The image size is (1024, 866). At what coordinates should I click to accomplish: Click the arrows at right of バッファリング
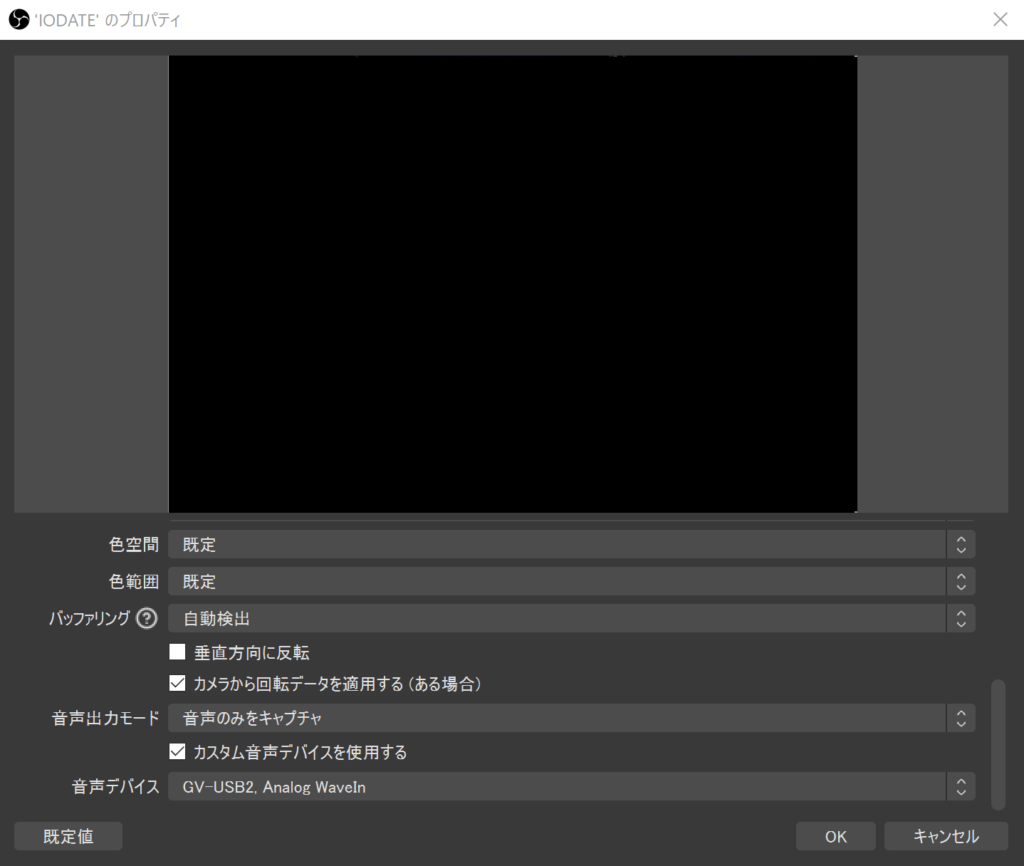click(x=960, y=619)
